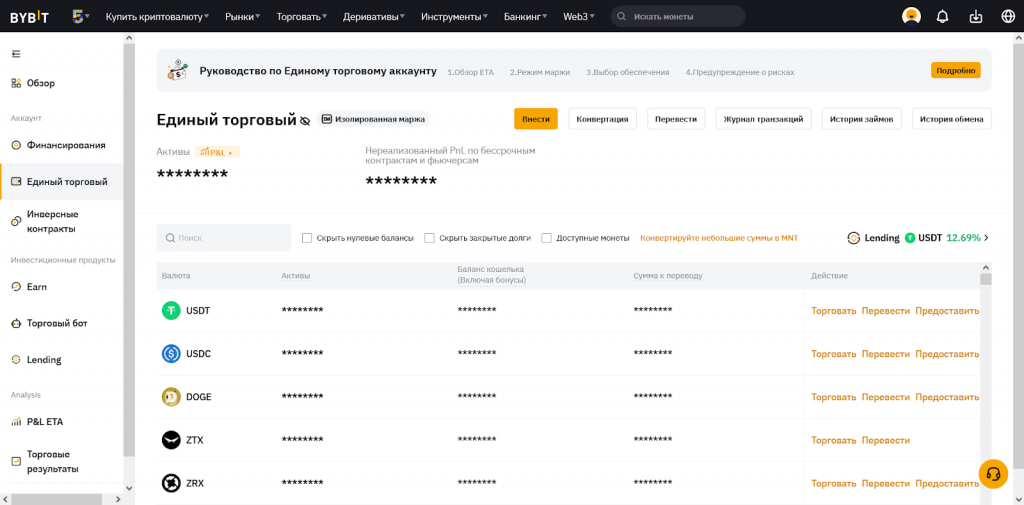1024x505 pixels.
Task: Enable 'Скрыть нулевые балансы' checkbox
Action: 307,238
